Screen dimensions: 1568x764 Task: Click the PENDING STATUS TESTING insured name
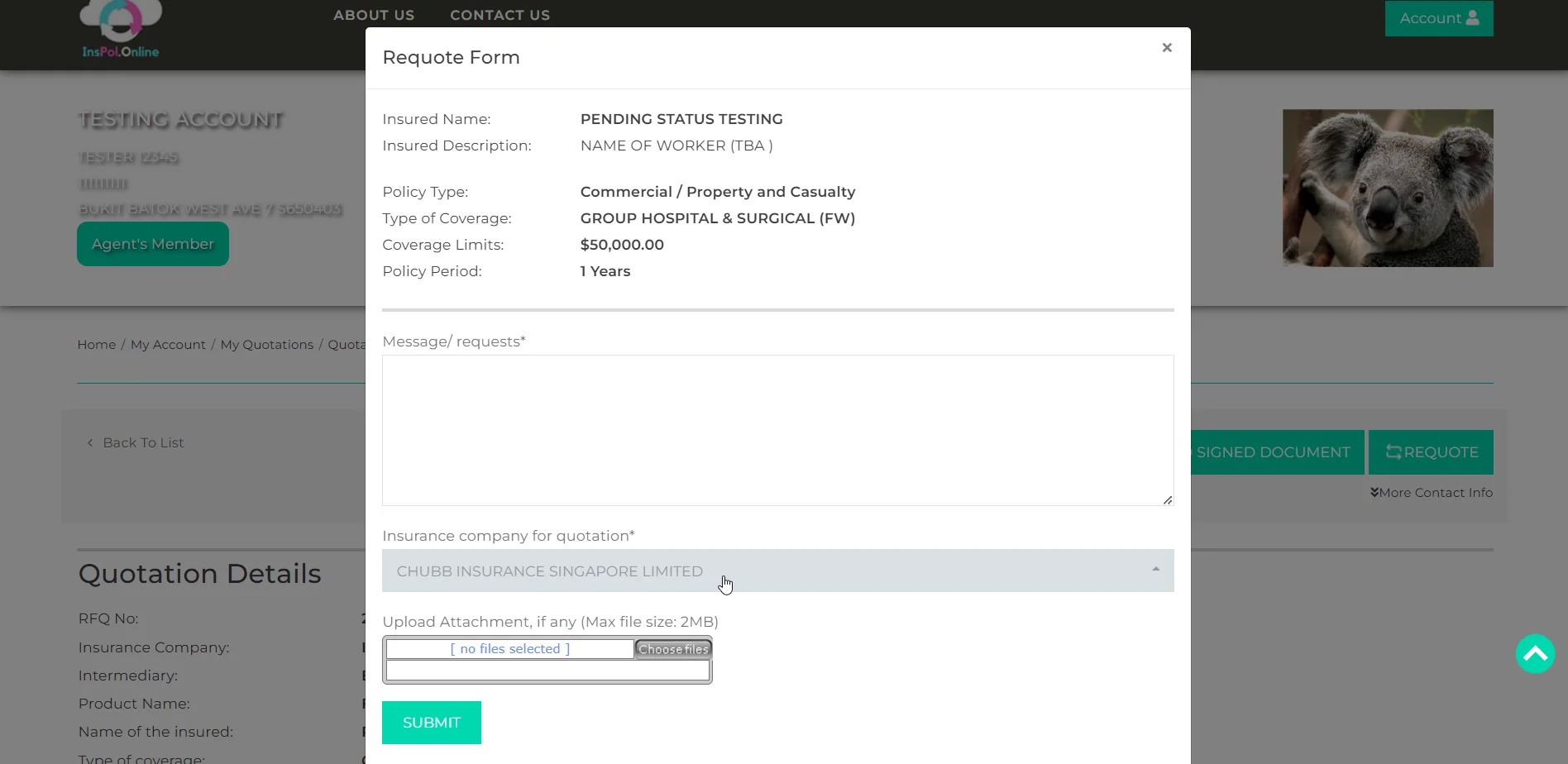[x=681, y=119]
